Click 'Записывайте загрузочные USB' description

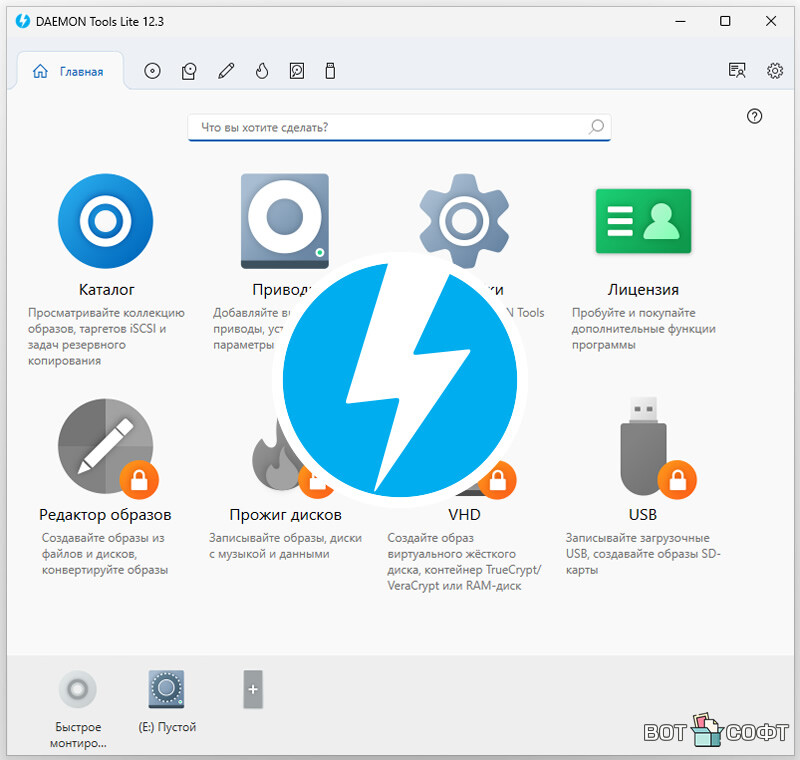643,554
